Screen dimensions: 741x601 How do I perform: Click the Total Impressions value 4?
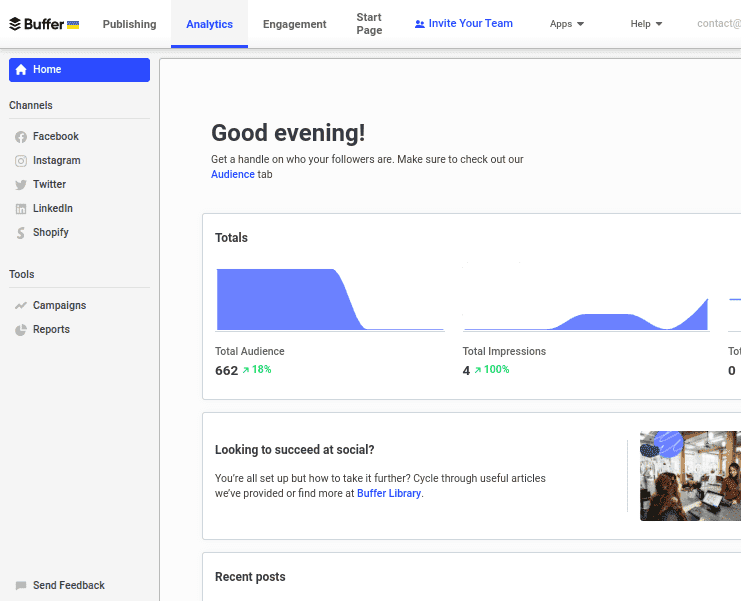click(x=466, y=370)
